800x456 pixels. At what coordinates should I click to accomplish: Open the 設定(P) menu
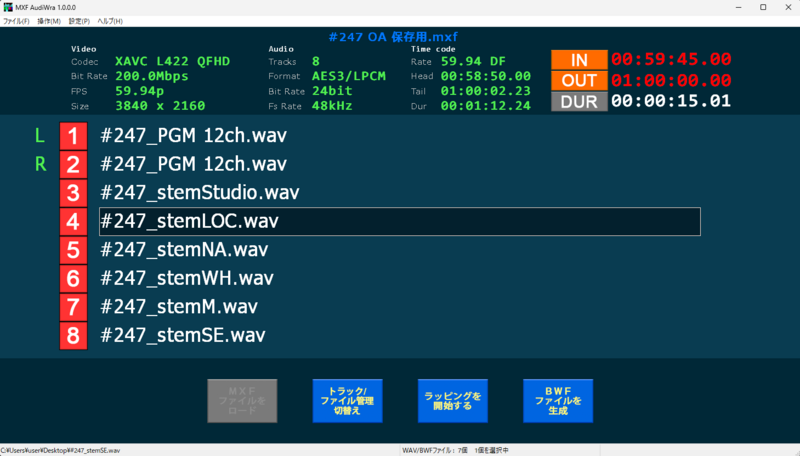point(79,21)
